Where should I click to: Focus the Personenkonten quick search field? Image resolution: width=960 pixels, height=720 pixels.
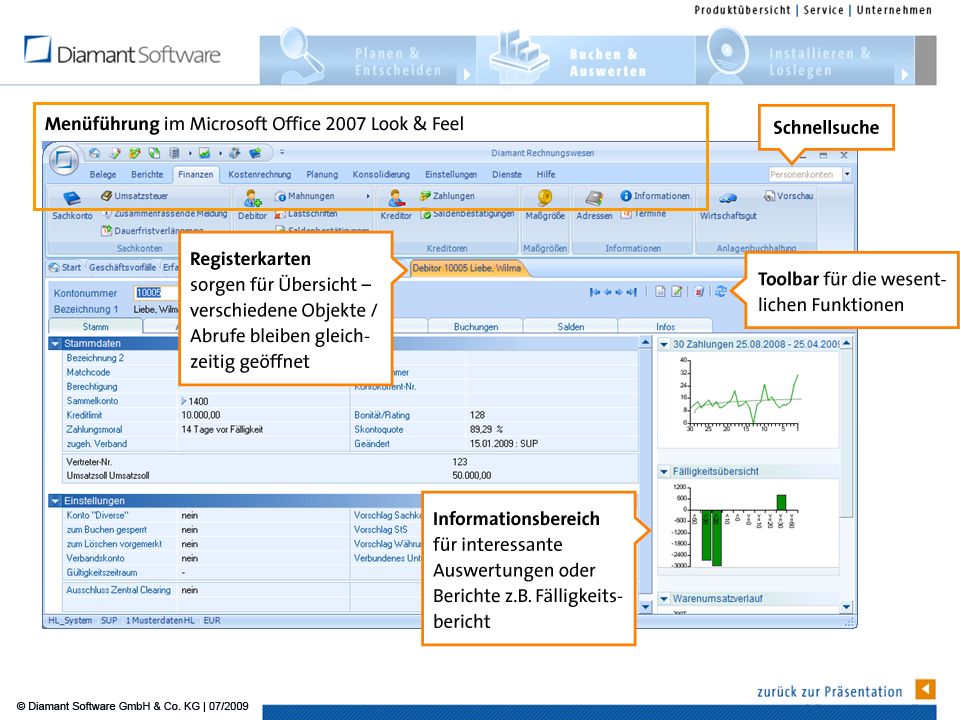[x=805, y=174]
